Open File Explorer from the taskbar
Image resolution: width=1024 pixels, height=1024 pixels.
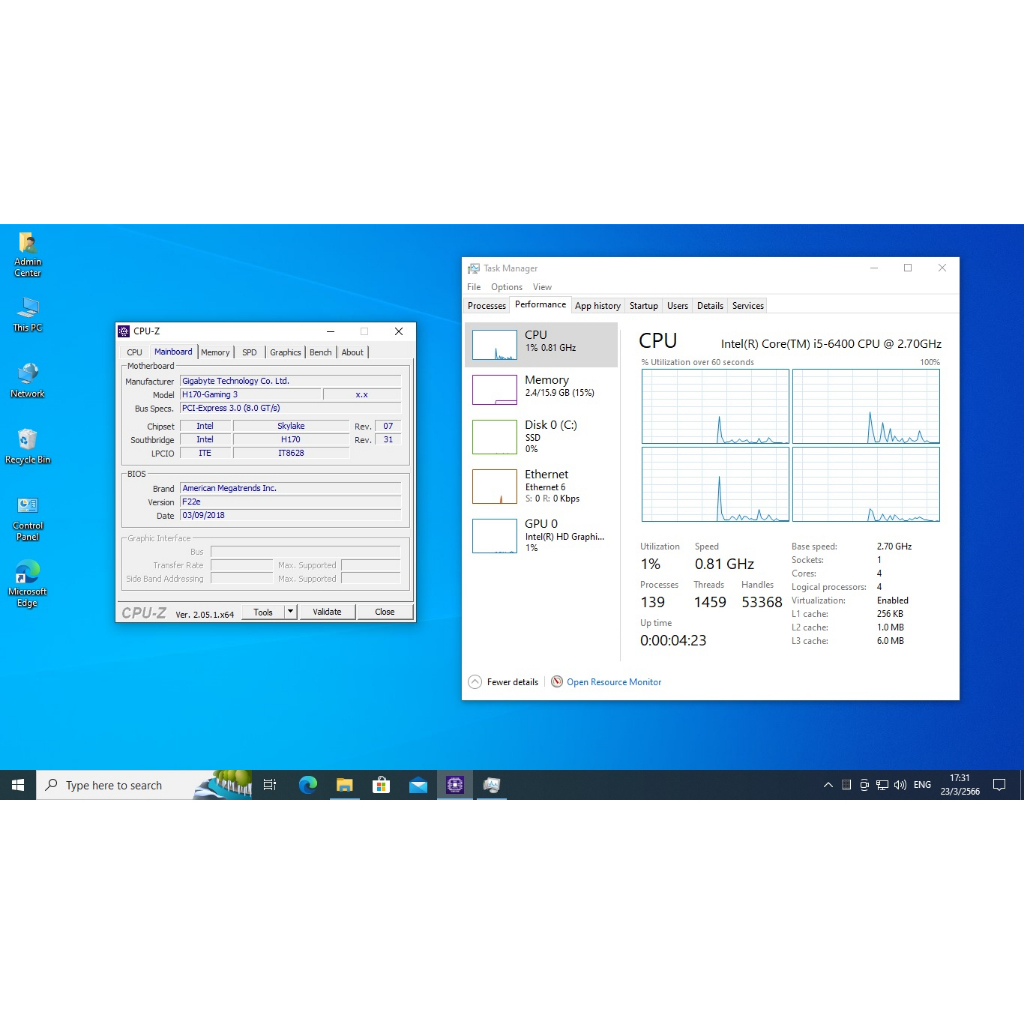pos(344,785)
